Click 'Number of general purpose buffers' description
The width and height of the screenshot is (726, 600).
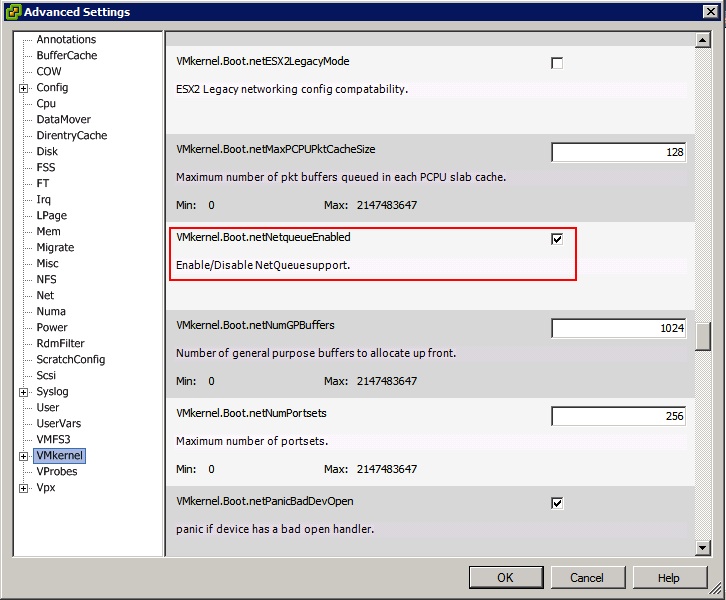tap(316, 353)
